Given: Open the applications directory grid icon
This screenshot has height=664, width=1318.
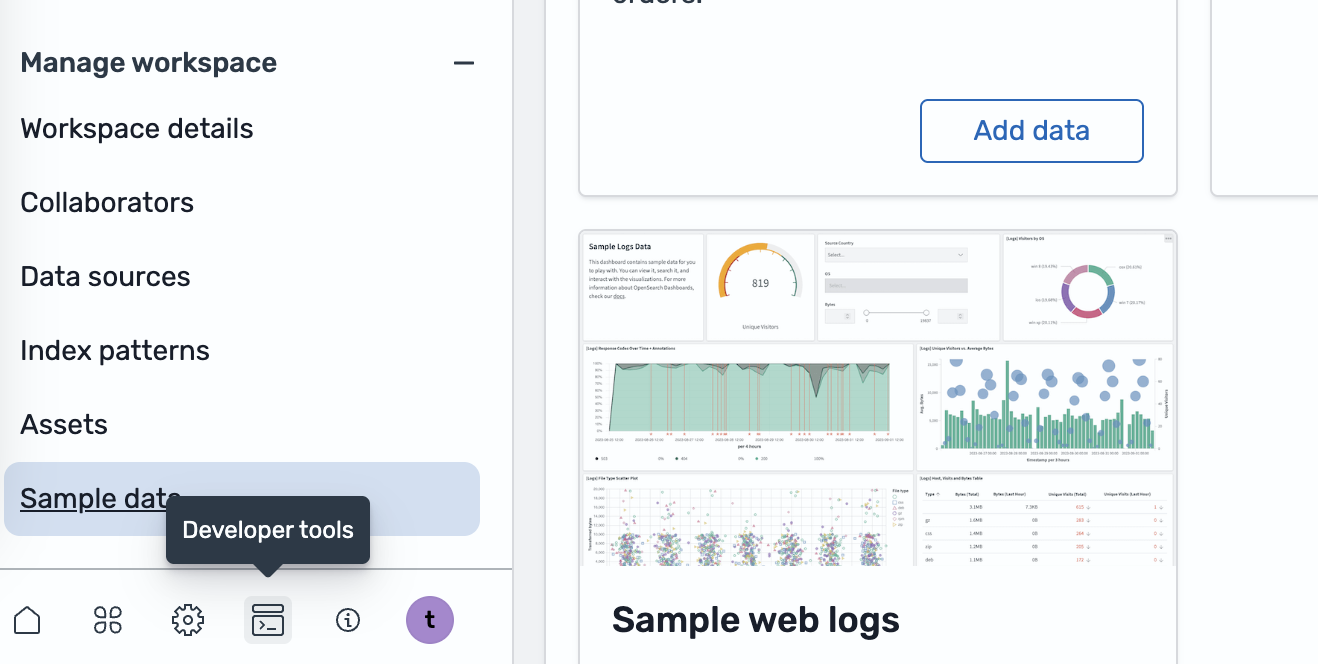Looking at the screenshot, I should [107, 620].
